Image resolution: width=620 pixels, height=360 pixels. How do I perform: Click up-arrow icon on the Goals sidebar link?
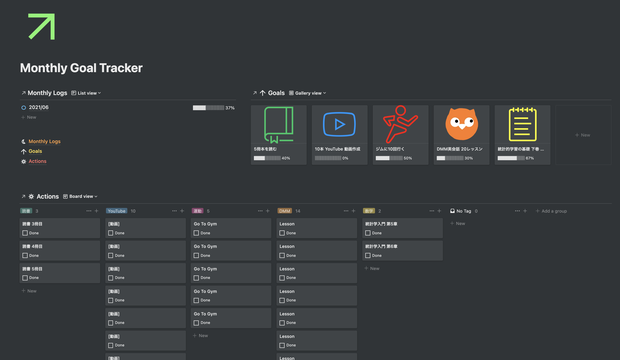pyautogui.click(x=23, y=152)
